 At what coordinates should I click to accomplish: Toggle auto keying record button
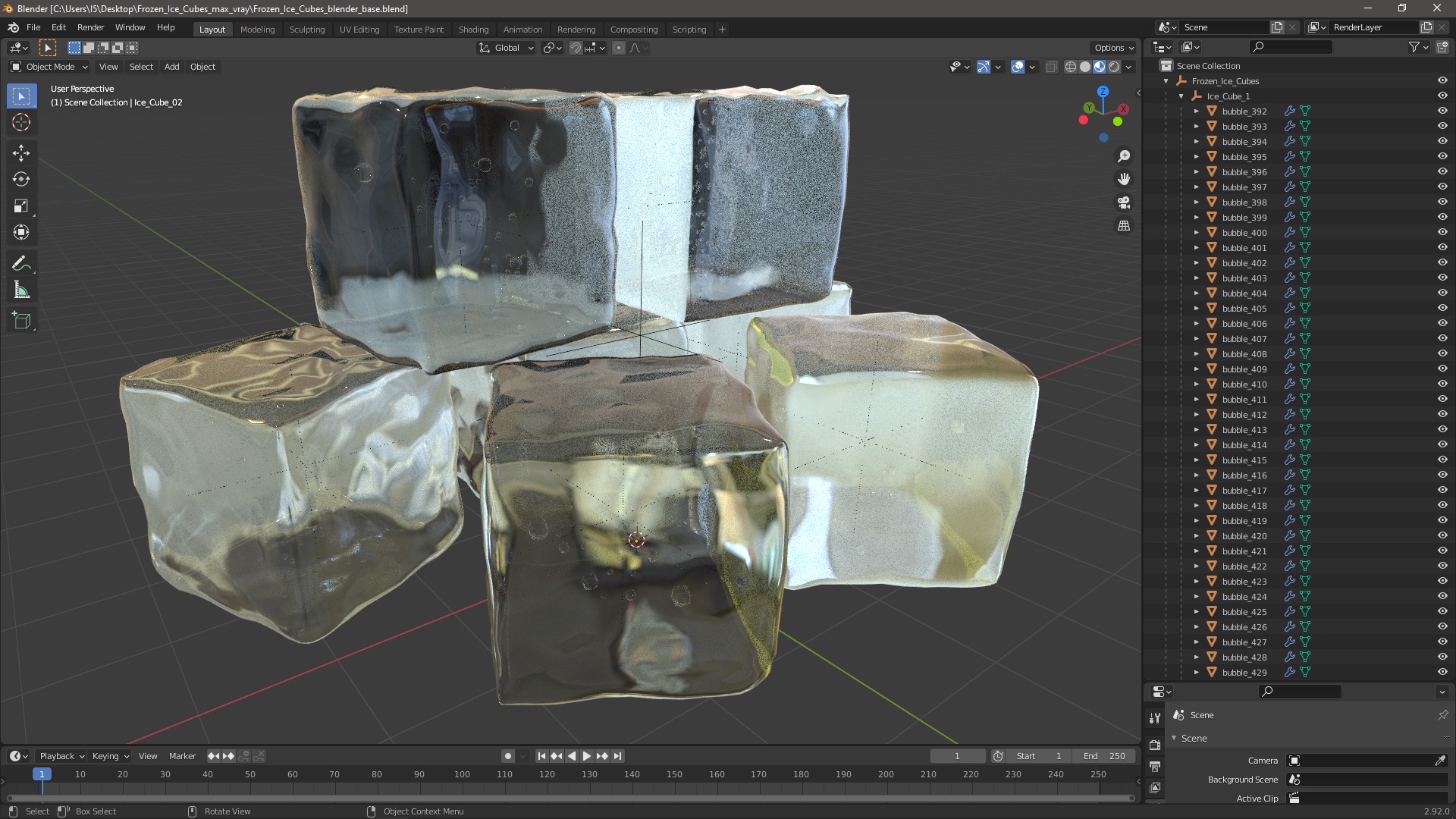pyautogui.click(x=508, y=756)
